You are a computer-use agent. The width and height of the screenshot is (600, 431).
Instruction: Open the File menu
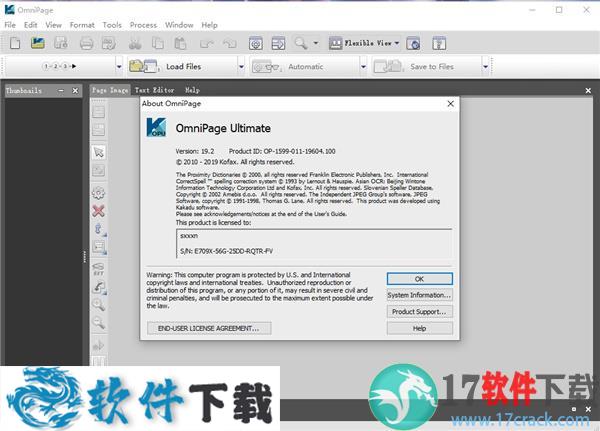tap(10, 25)
